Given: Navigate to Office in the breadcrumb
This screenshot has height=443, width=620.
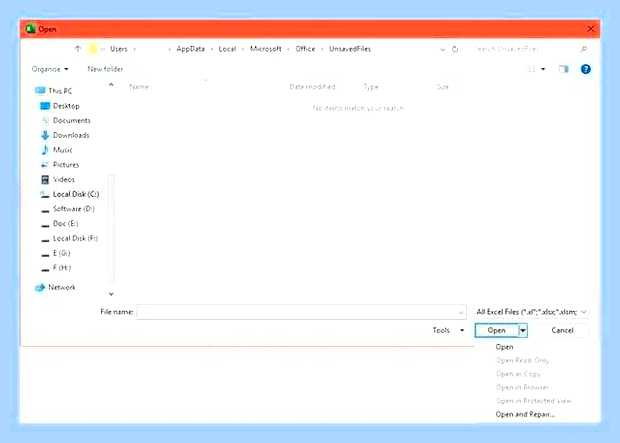Looking at the screenshot, I should pyautogui.click(x=305, y=49).
